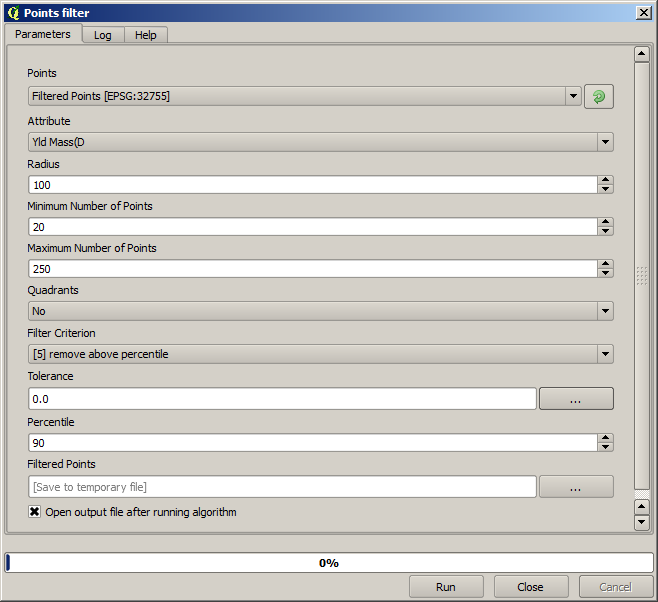Click the Filtered Points browse ellipsis button
The height and width of the screenshot is (602, 658).
tap(575, 487)
